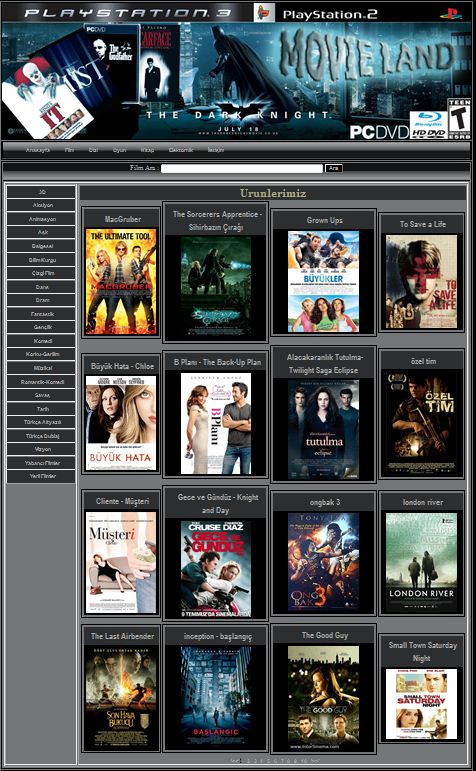Viewport: 476px width, 771px height.
Task: Select the Aksiyon category
Action: click(41, 206)
